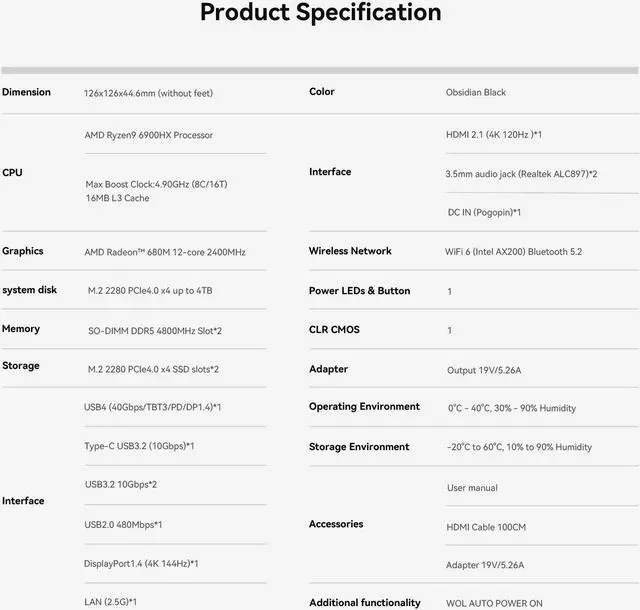Click the AMD Radeon 680M graphics value
Screen dimensions: 640x610
(165, 251)
